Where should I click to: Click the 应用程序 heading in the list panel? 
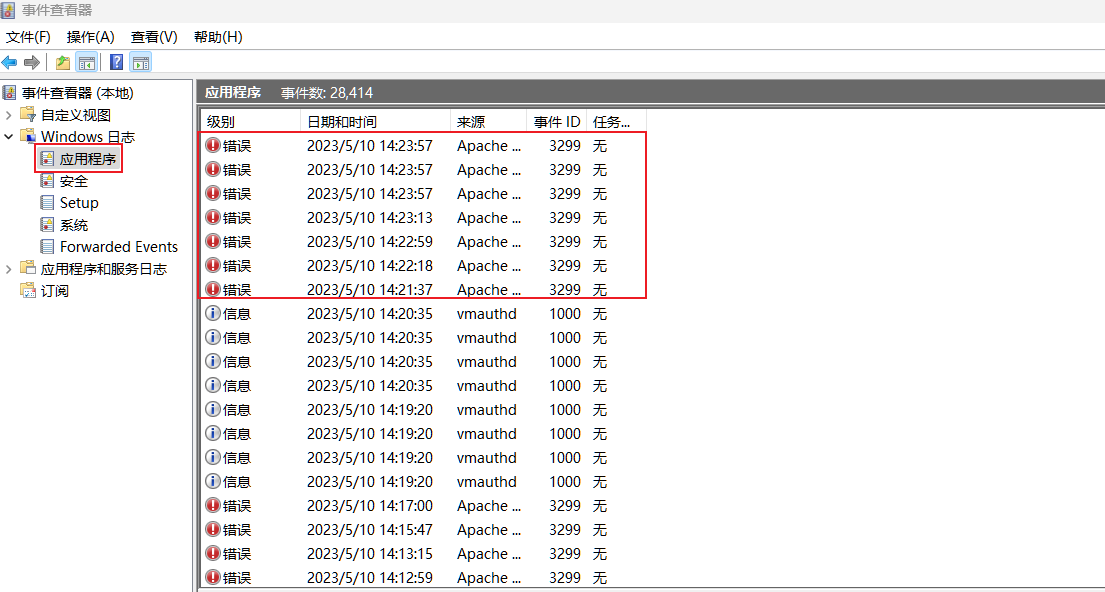click(x=233, y=92)
